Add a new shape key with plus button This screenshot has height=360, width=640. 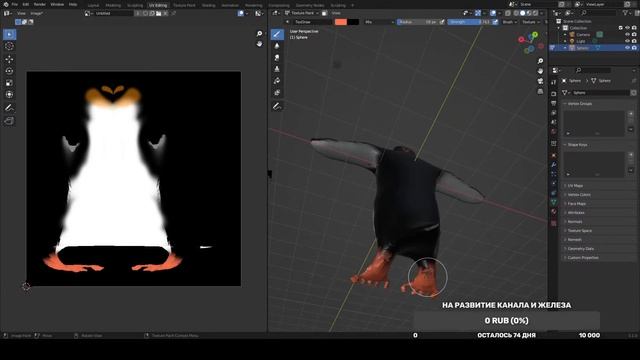click(631, 155)
